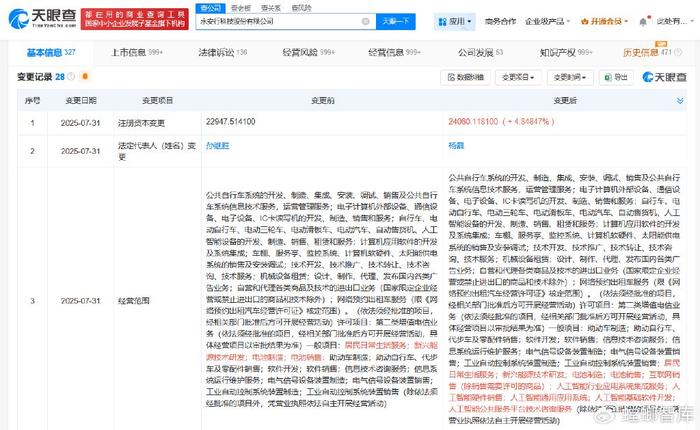Open the 开通会员 dropdown
The width and height of the screenshot is (700, 430).
pyautogui.click(x=604, y=21)
